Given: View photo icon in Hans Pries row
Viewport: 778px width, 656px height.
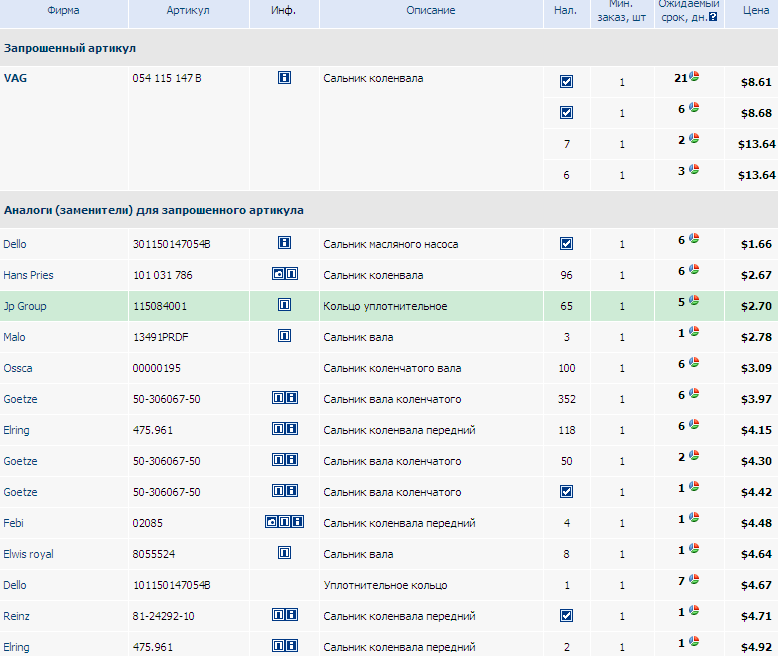Looking at the screenshot, I should [x=278, y=273].
